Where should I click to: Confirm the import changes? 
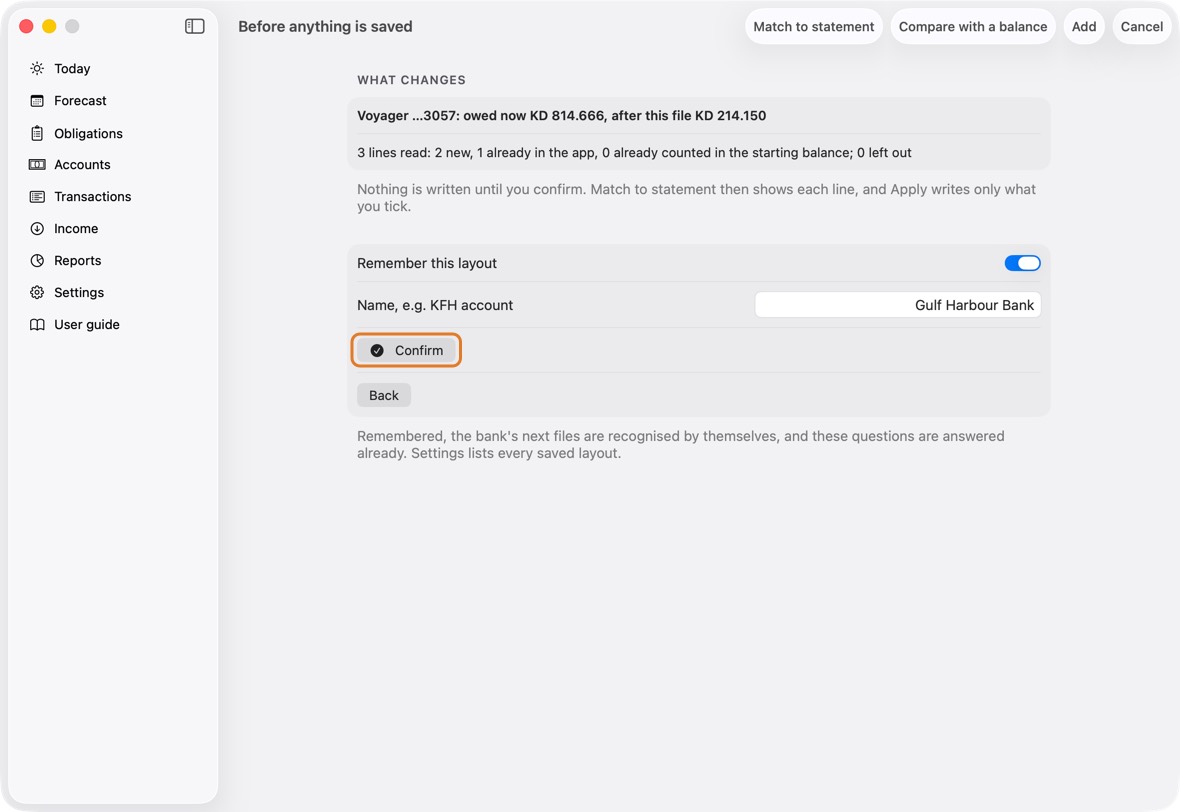pyautogui.click(x=406, y=351)
